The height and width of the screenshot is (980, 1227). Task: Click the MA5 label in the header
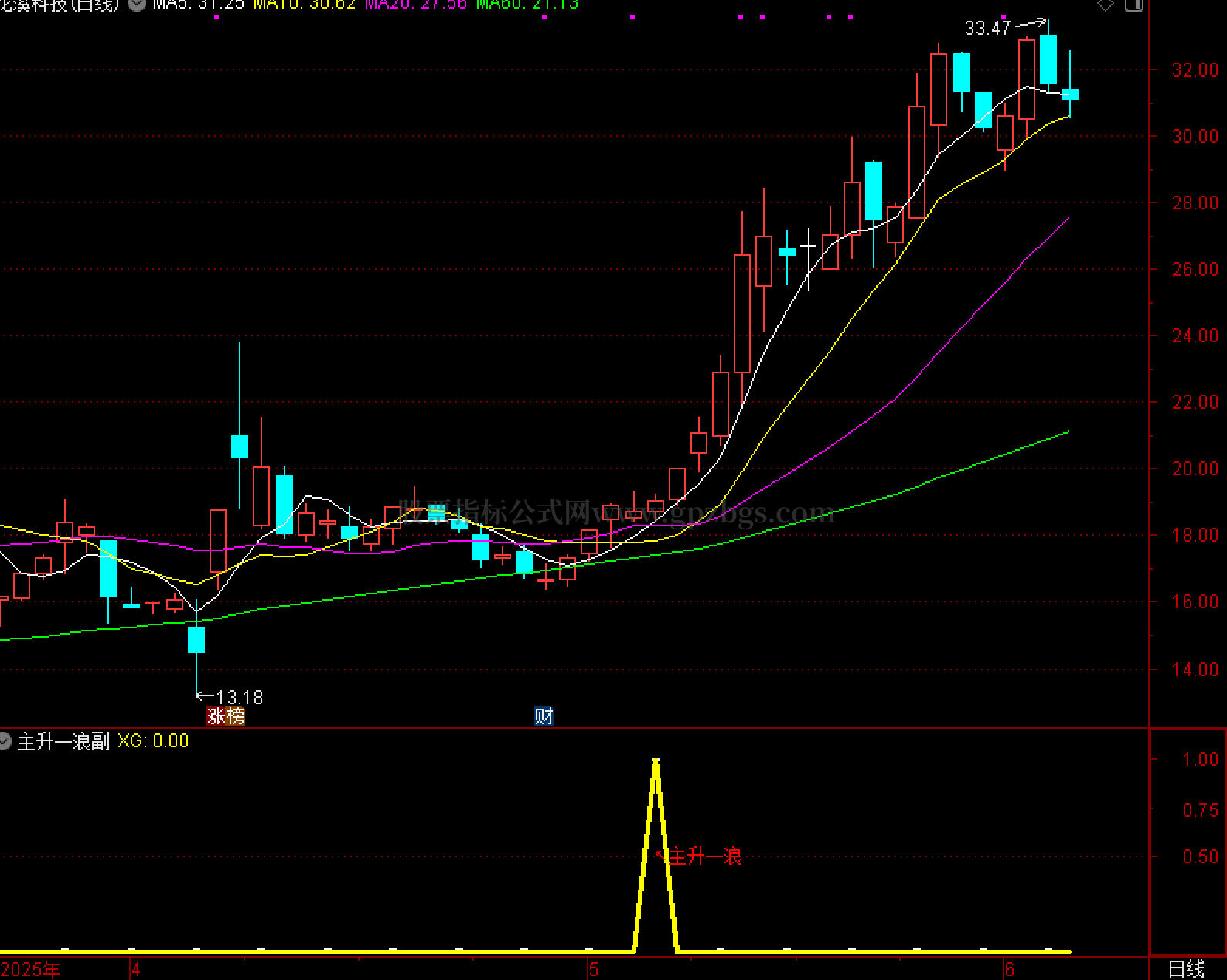(x=199, y=5)
